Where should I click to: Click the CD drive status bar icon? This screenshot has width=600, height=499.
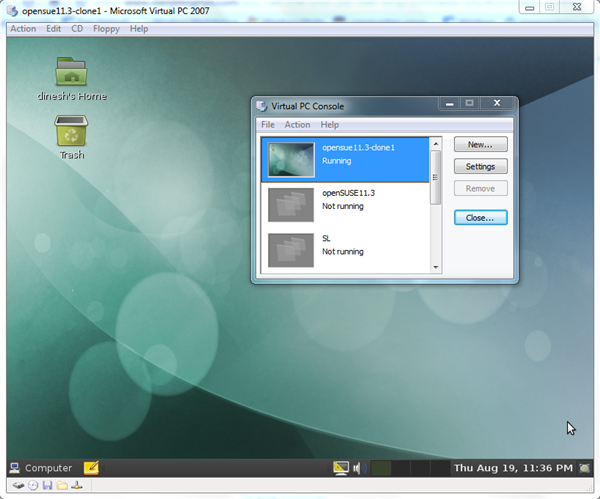pos(33,486)
